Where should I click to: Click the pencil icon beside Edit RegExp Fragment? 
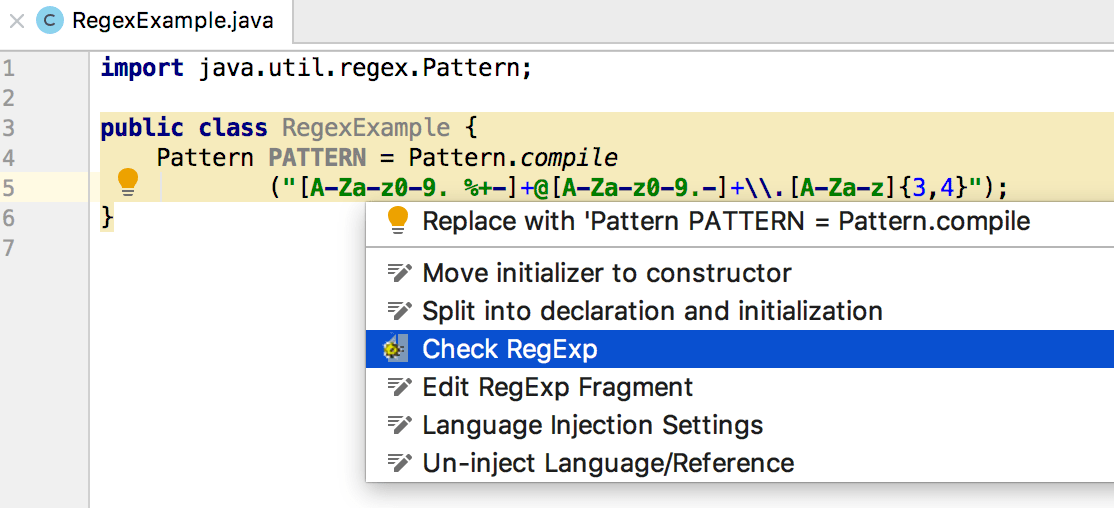pos(399,387)
